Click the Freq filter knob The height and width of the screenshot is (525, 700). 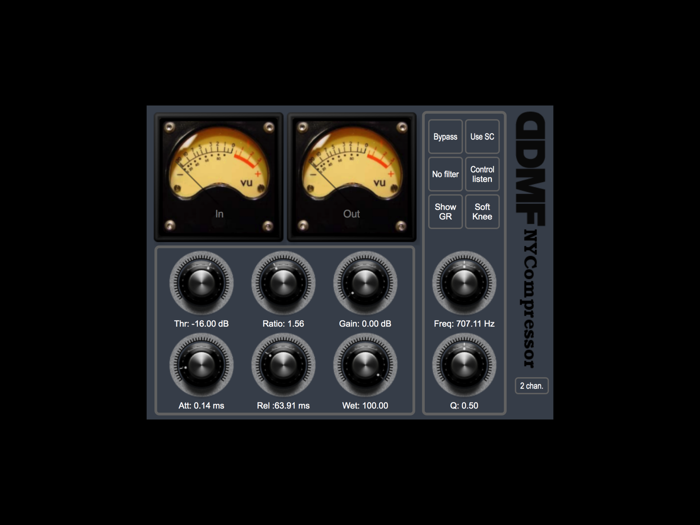464,283
